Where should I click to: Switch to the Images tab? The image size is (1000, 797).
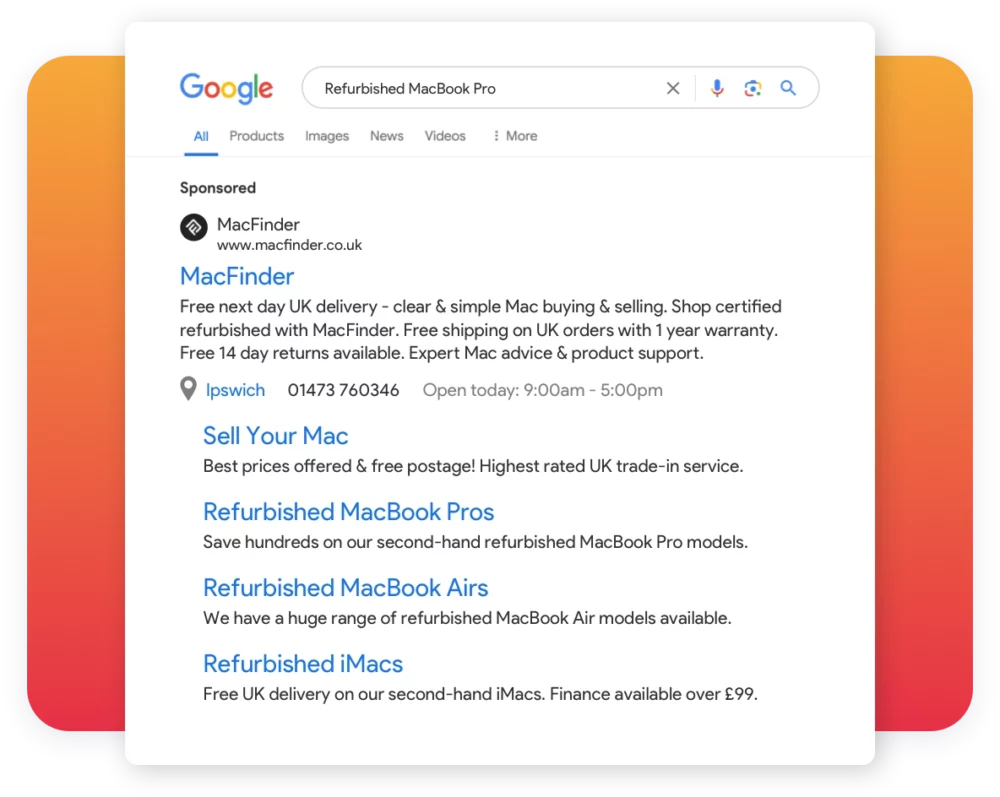[x=327, y=136]
